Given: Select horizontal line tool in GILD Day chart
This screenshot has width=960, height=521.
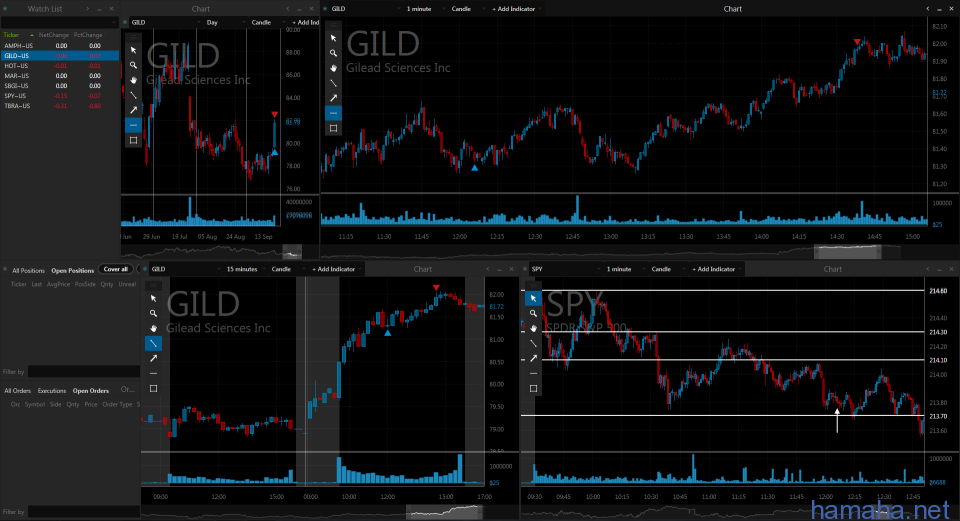Looking at the screenshot, I should click(x=133, y=125).
